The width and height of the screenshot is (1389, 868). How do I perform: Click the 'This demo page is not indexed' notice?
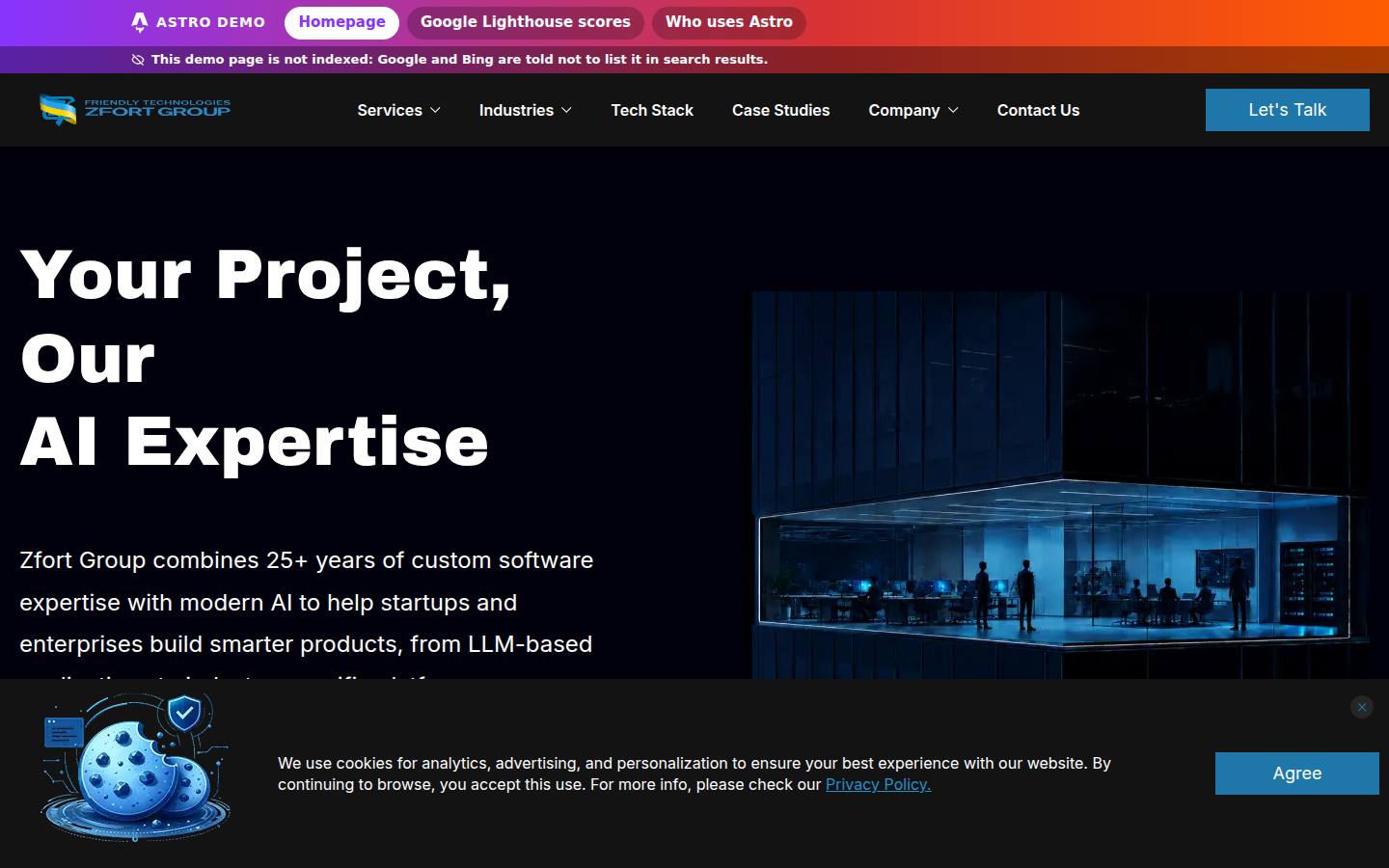[x=459, y=60]
